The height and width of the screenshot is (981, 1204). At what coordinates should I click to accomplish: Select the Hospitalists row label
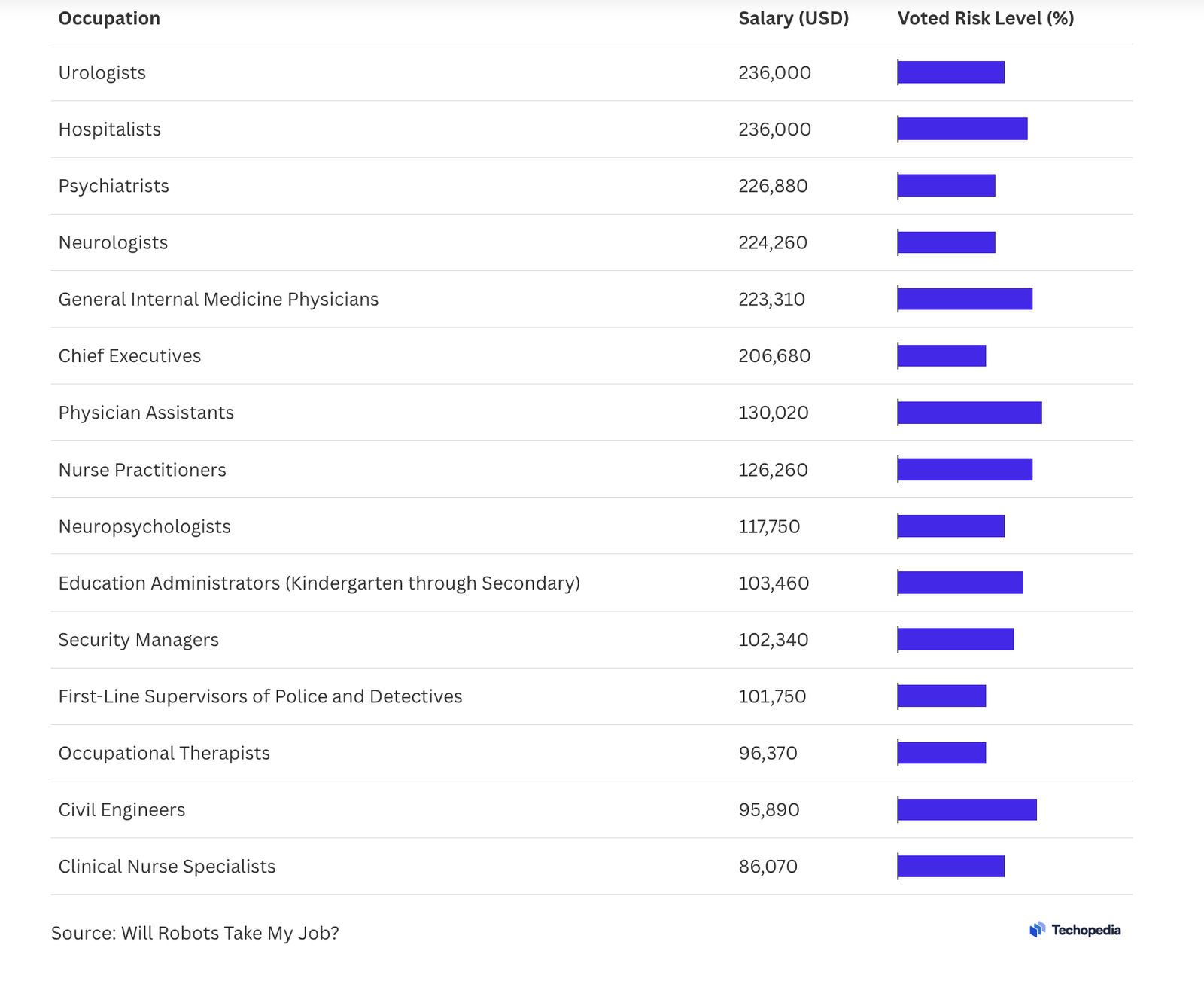pos(110,129)
